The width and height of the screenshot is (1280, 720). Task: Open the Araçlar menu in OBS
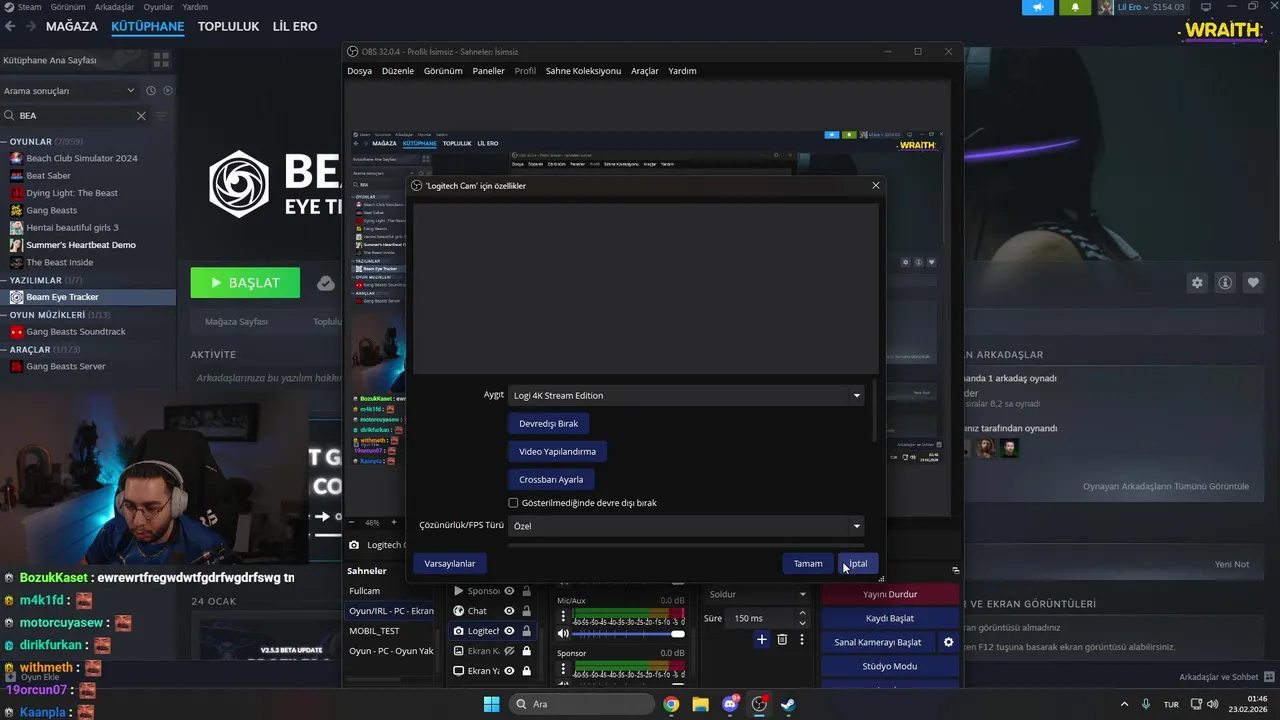[x=645, y=71]
